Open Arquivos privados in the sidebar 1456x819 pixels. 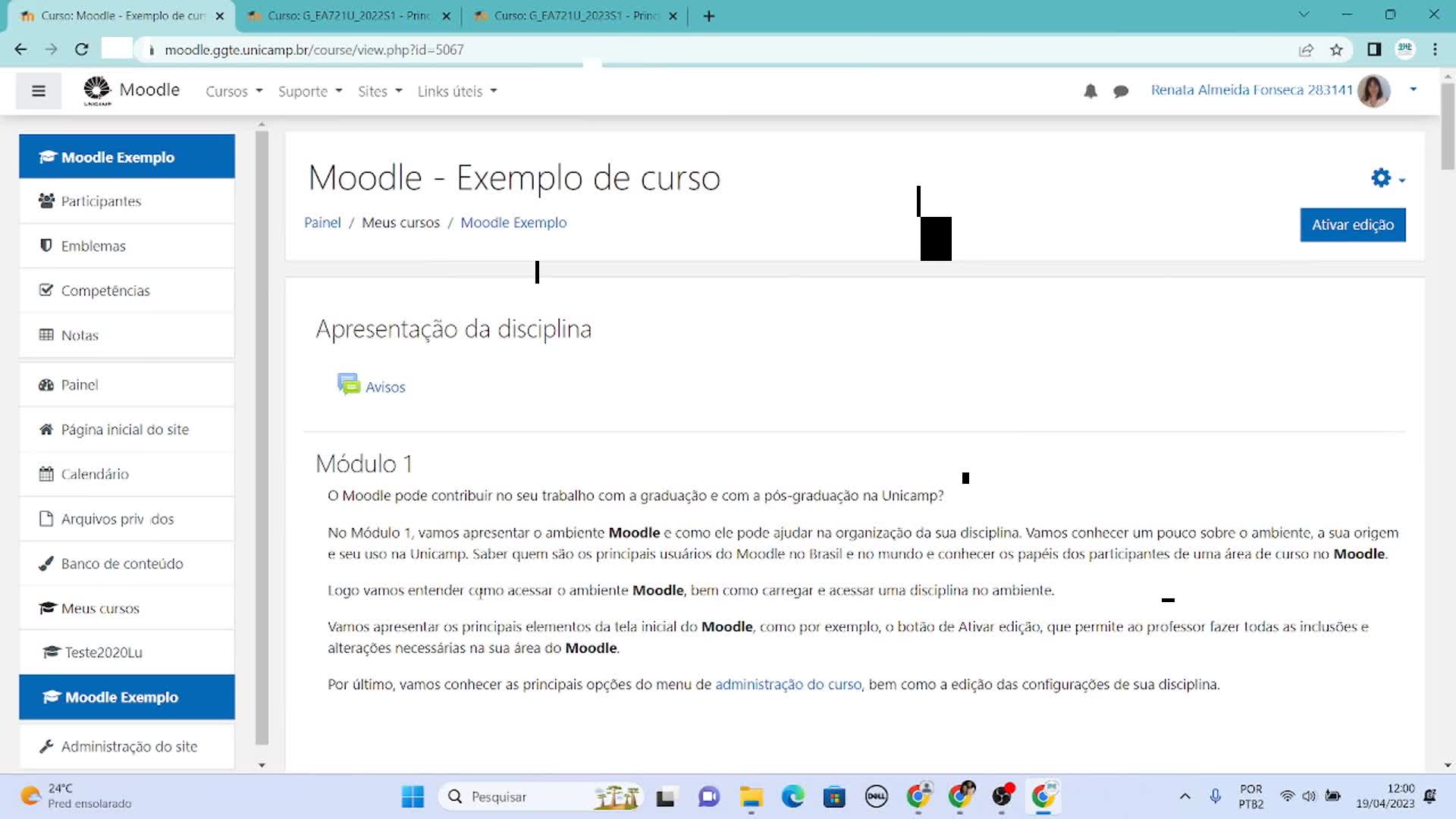coord(127,519)
